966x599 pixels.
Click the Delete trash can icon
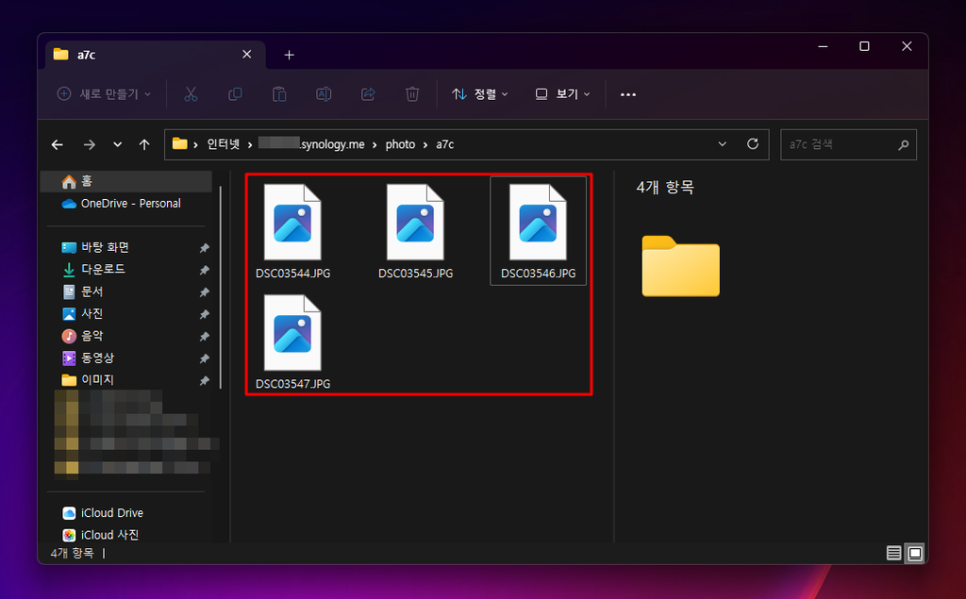(412, 94)
